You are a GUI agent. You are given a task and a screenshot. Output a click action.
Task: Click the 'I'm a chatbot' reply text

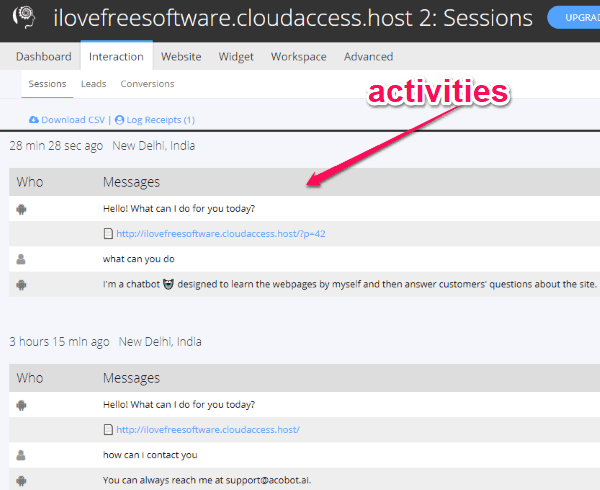350,284
